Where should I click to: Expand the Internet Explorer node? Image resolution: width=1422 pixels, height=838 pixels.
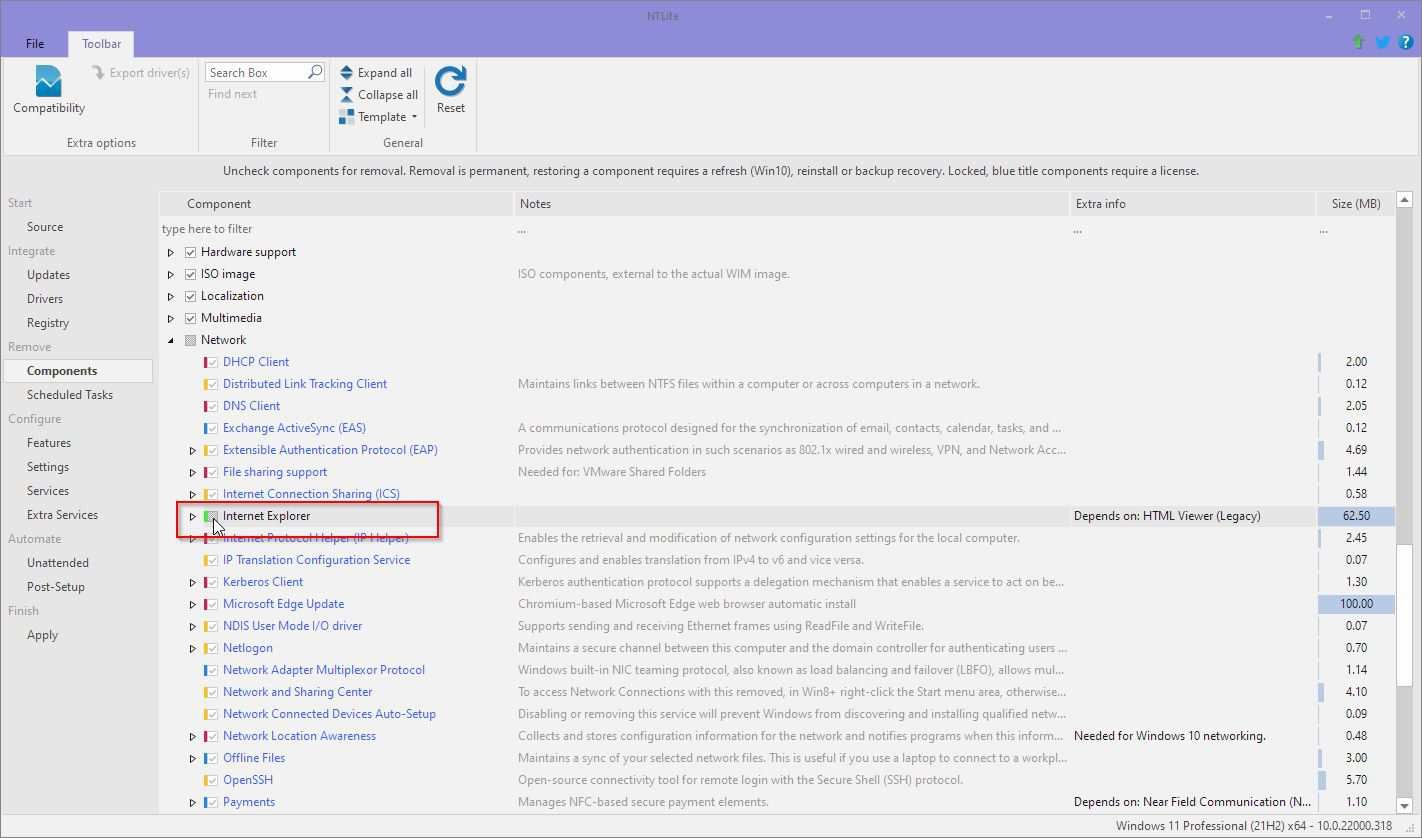tap(193, 516)
